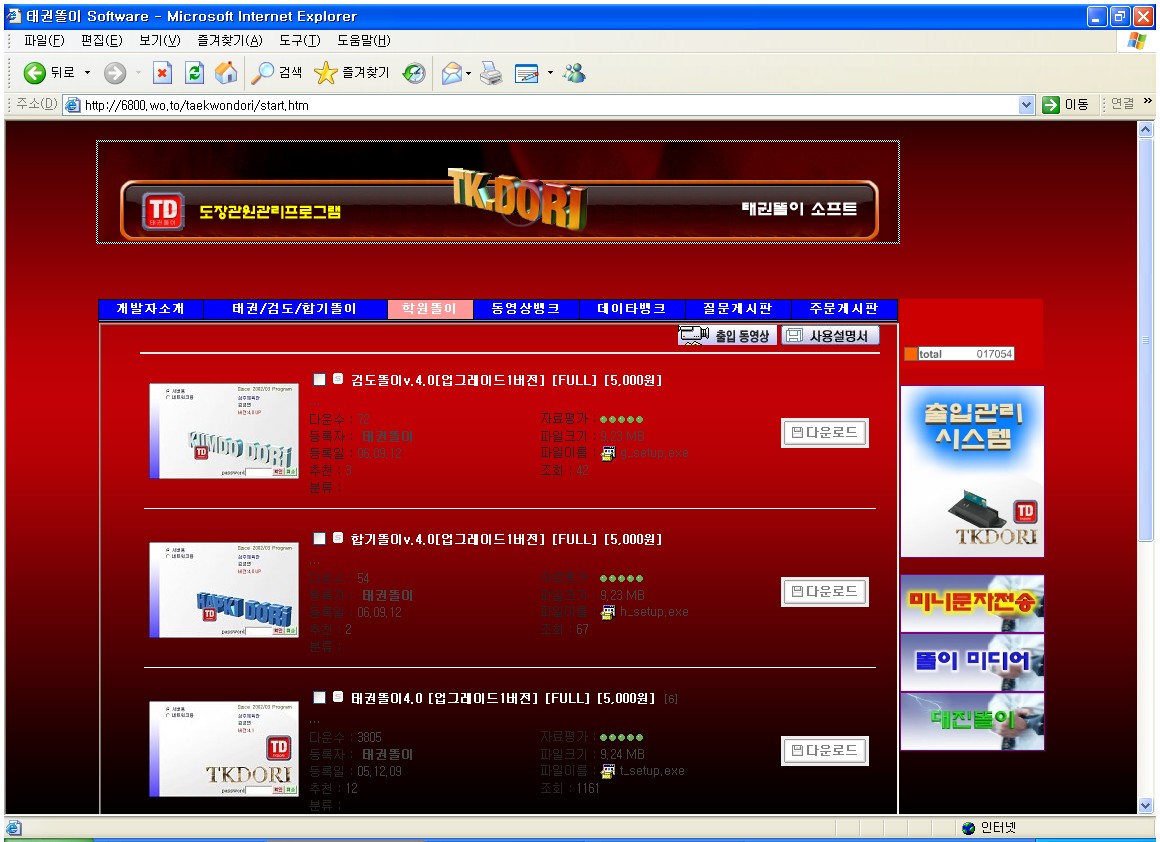Screen dimensions: 1160x842
Task: Tick the checkbox beside 합기돌이v.4.0
Action: (319, 539)
